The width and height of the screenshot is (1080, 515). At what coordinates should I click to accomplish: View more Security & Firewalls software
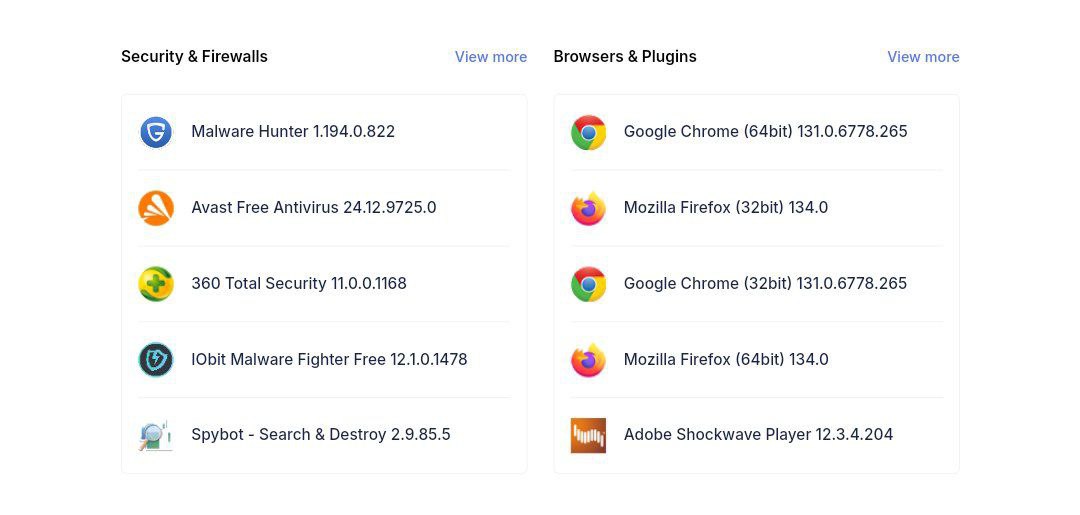[x=491, y=57]
